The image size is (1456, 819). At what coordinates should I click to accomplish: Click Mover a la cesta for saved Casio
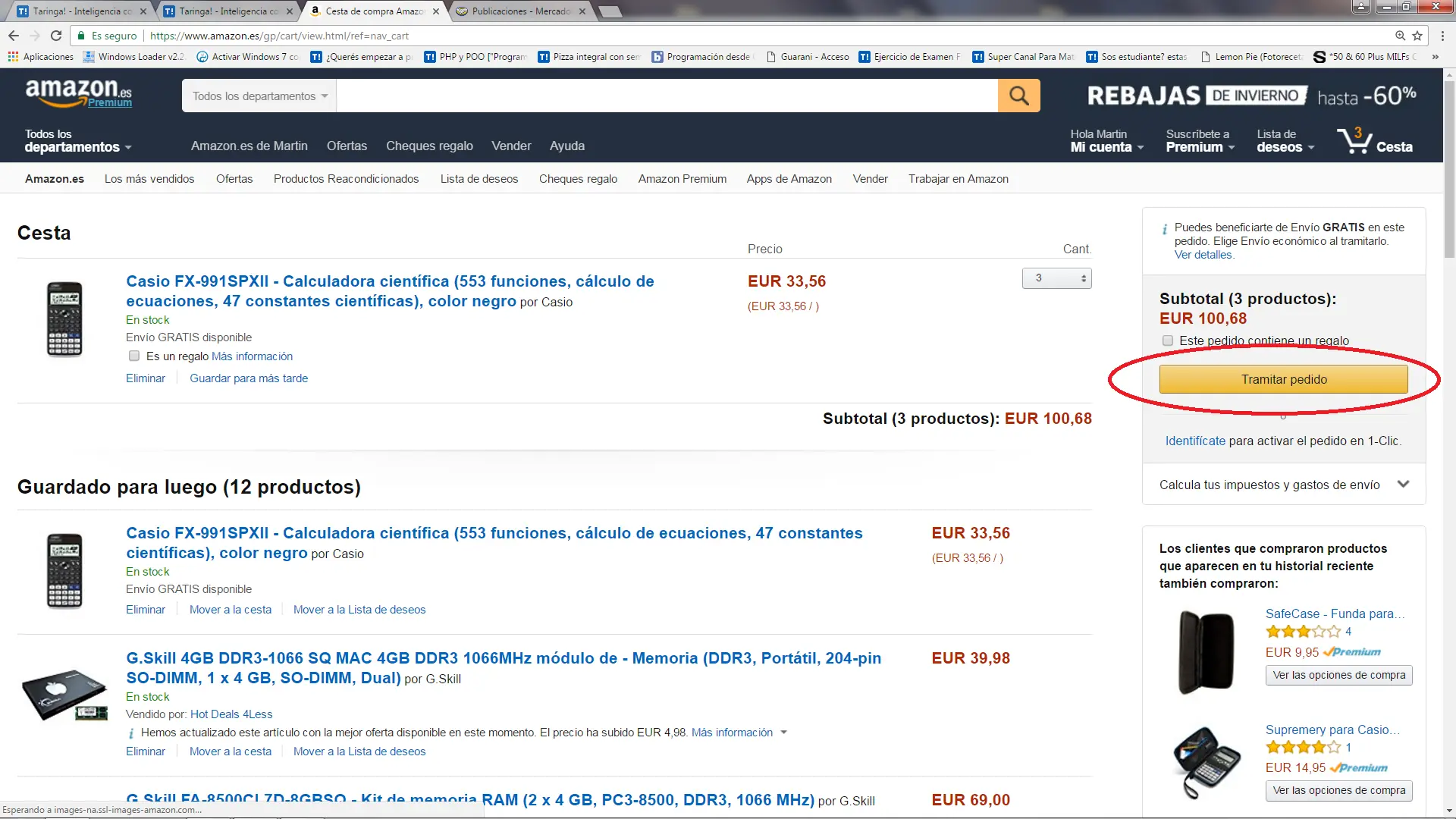(231, 610)
